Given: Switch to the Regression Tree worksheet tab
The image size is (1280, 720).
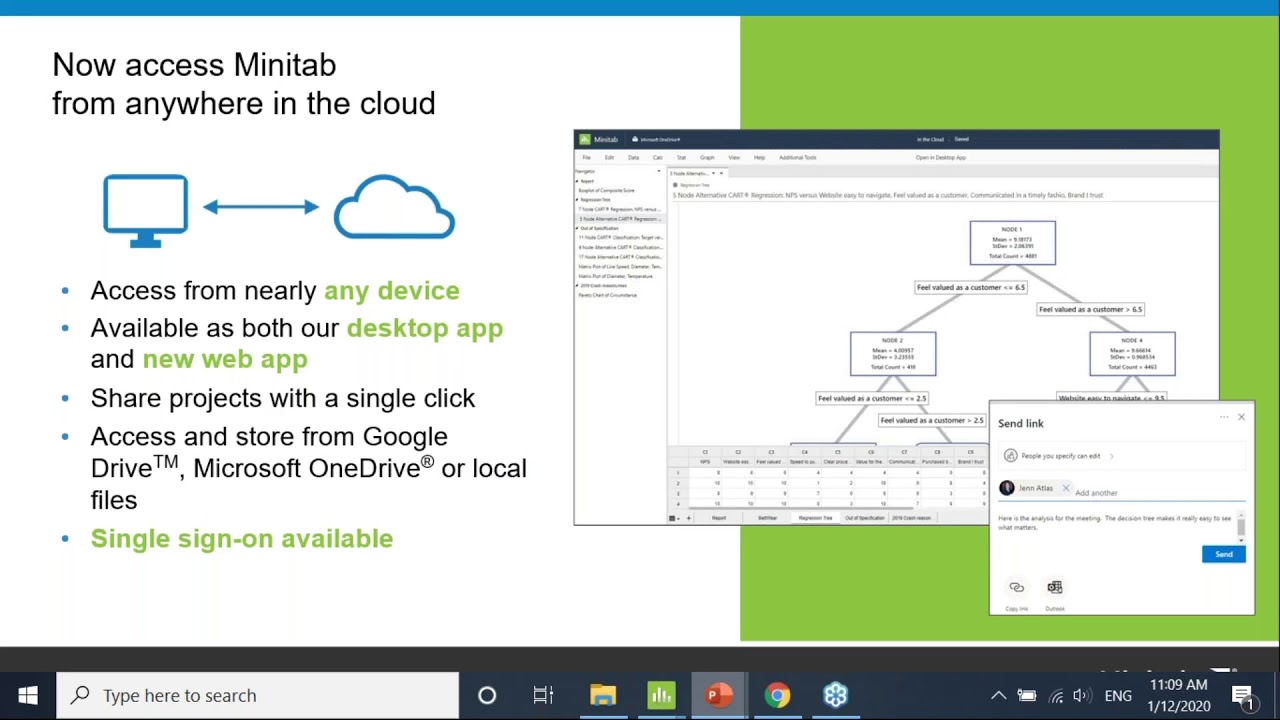Looking at the screenshot, I should click(815, 518).
